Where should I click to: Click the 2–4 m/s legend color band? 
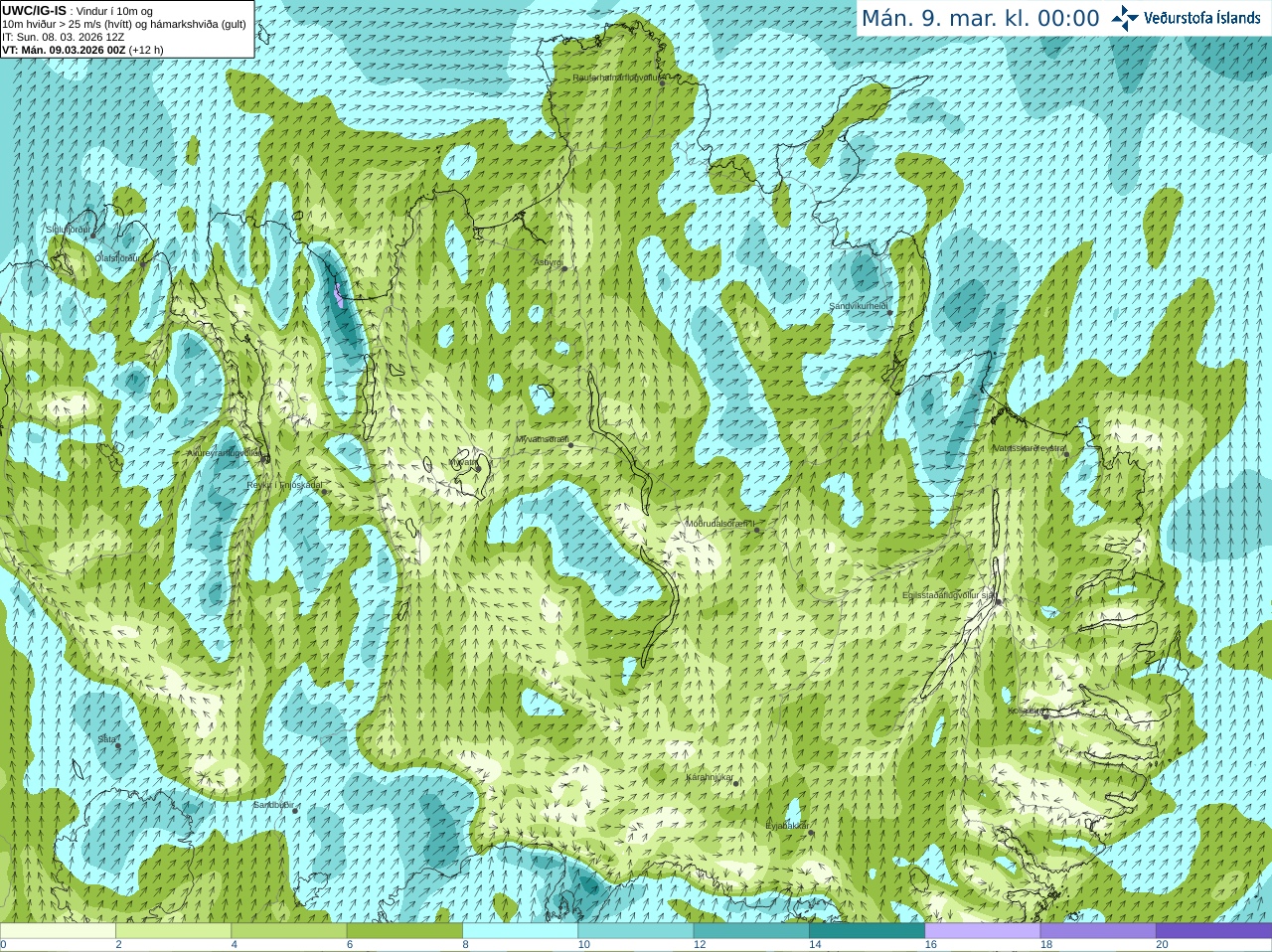pyautogui.click(x=173, y=931)
